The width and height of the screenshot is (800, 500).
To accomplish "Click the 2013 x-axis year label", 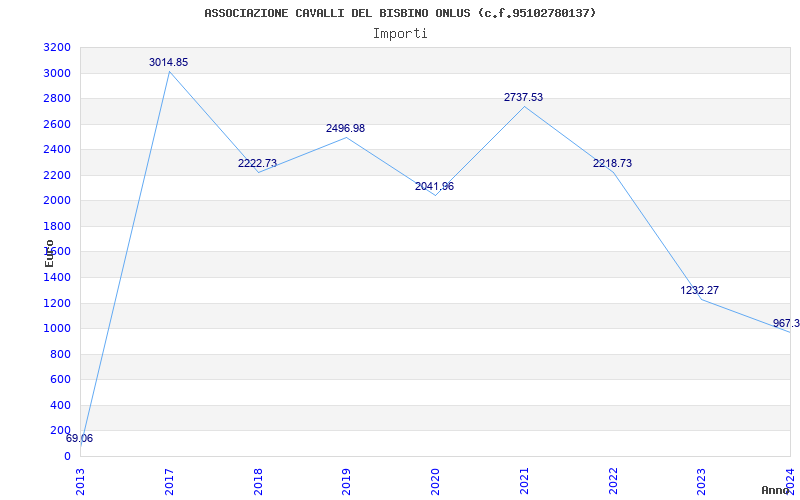I will 80,481.
